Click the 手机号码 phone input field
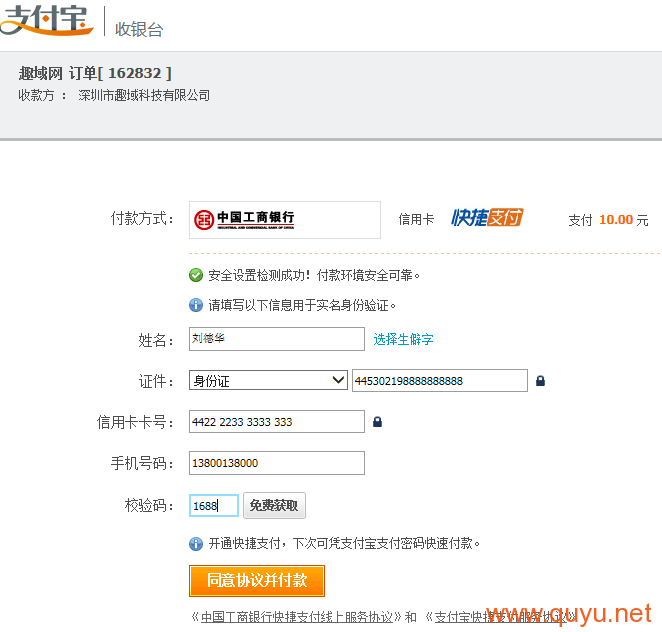Image resolution: width=662 pixels, height=632 pixels. pos(277,463)
